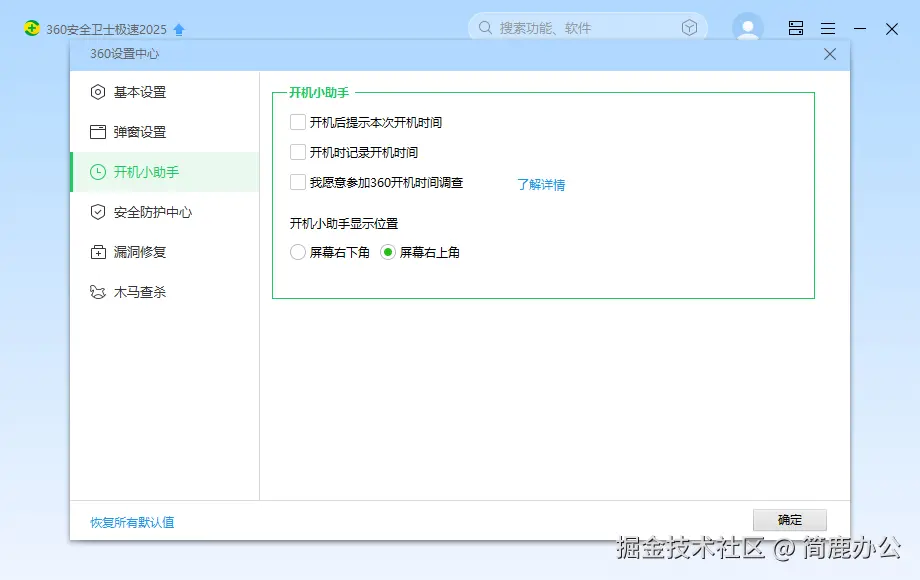Click the green 开机小助手 group heading
Image resolution: width=920 pixels, height=580 pixels.
pyautogui.click(x=319, y=92)
